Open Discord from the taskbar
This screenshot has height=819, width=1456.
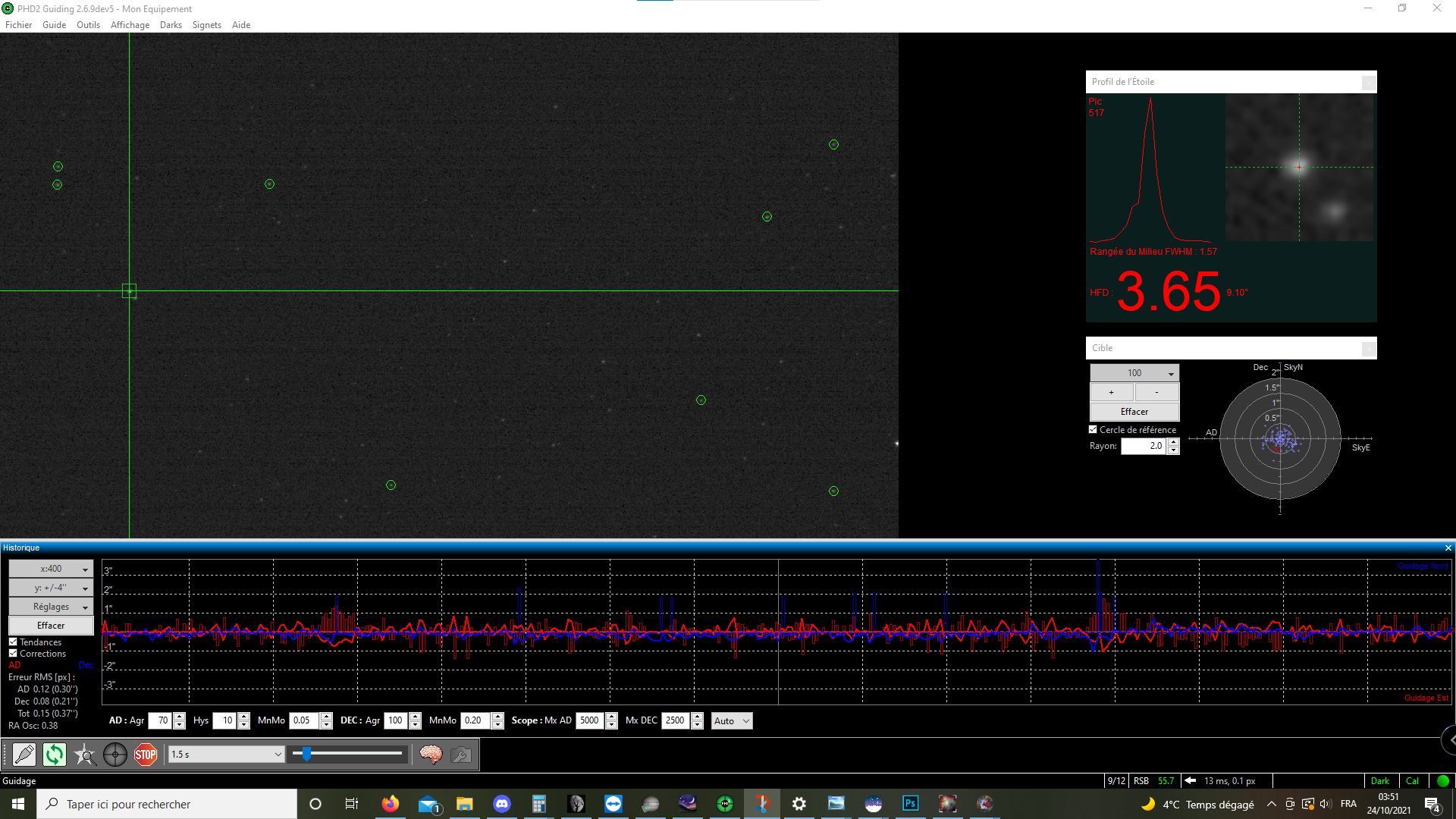(502, 804)
